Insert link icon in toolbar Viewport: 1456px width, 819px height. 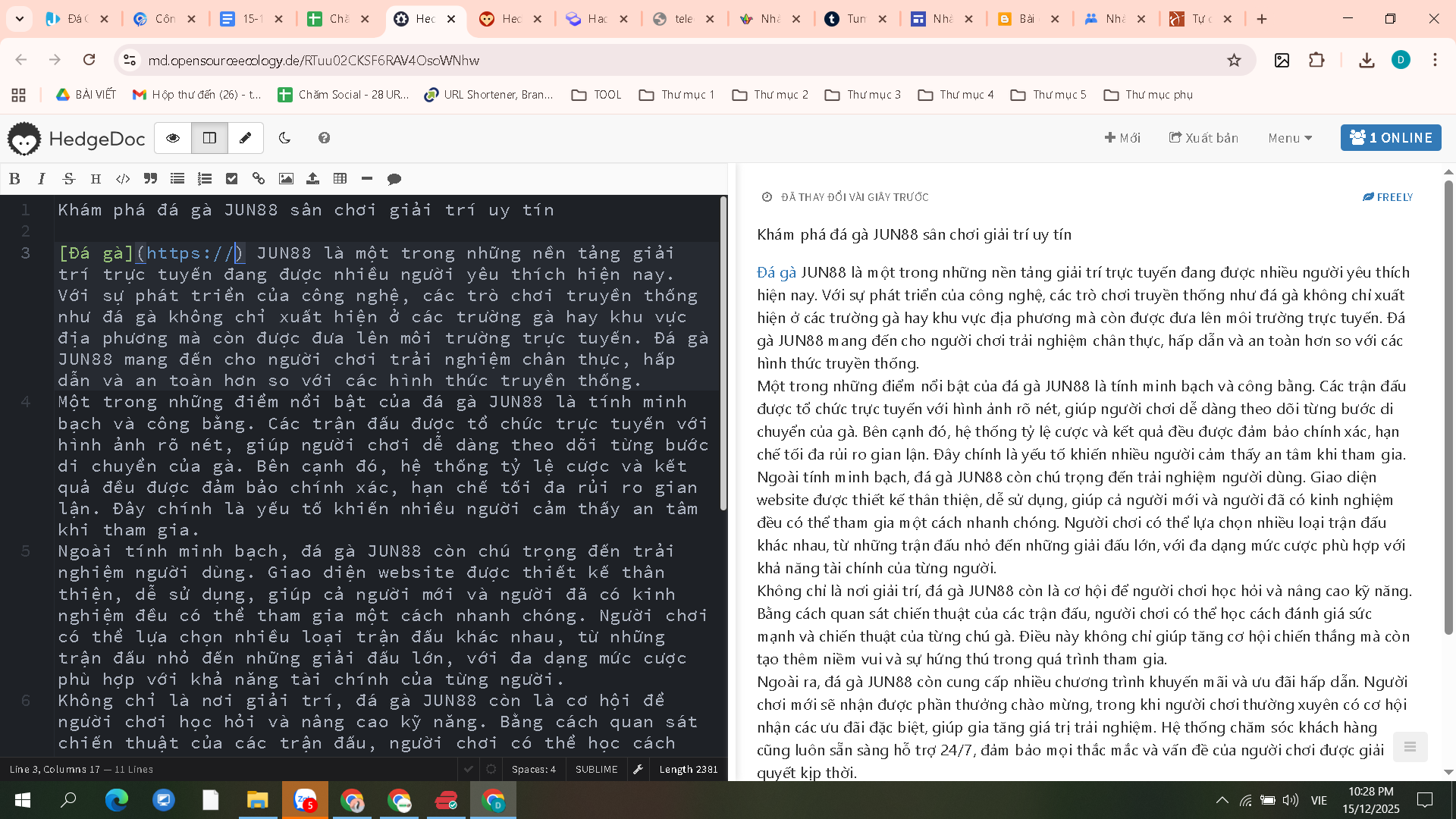coord(259,179)
